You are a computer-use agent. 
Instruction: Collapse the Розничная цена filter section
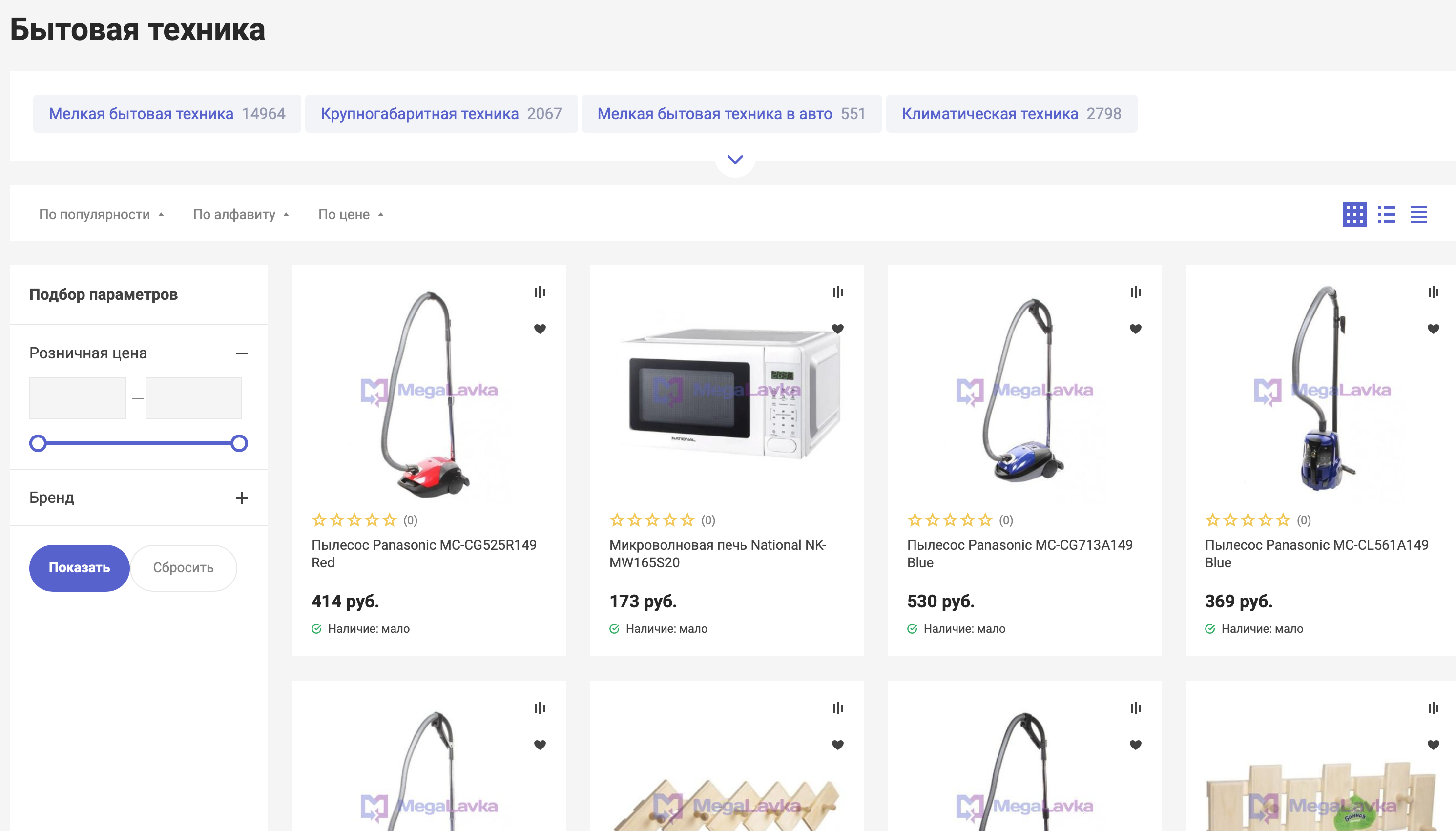(x=242, y=353)
